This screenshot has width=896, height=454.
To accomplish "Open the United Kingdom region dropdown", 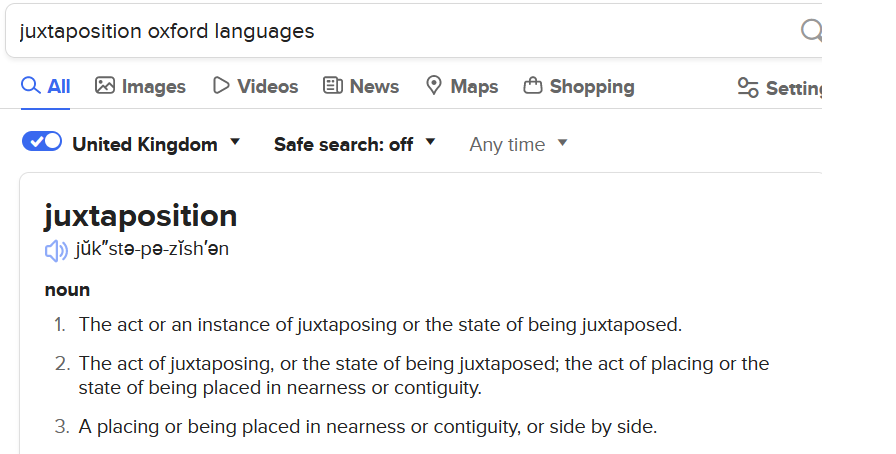I will [235, 143].
